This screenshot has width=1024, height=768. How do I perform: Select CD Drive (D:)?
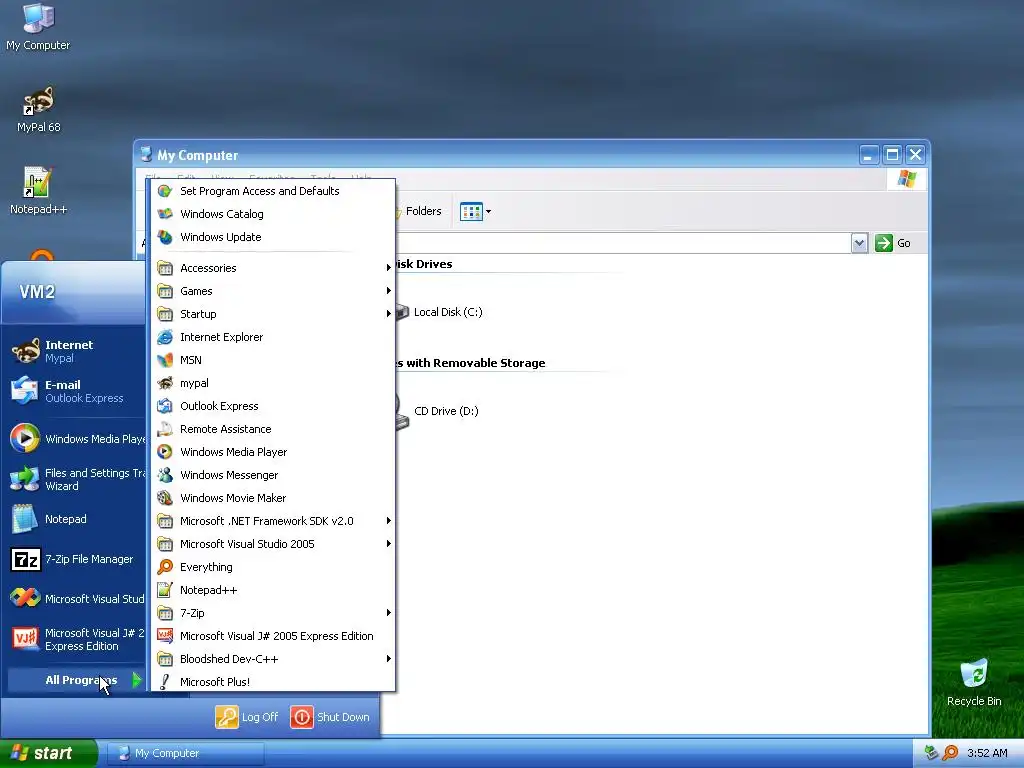pyautogui.click(x=436, y=411)
